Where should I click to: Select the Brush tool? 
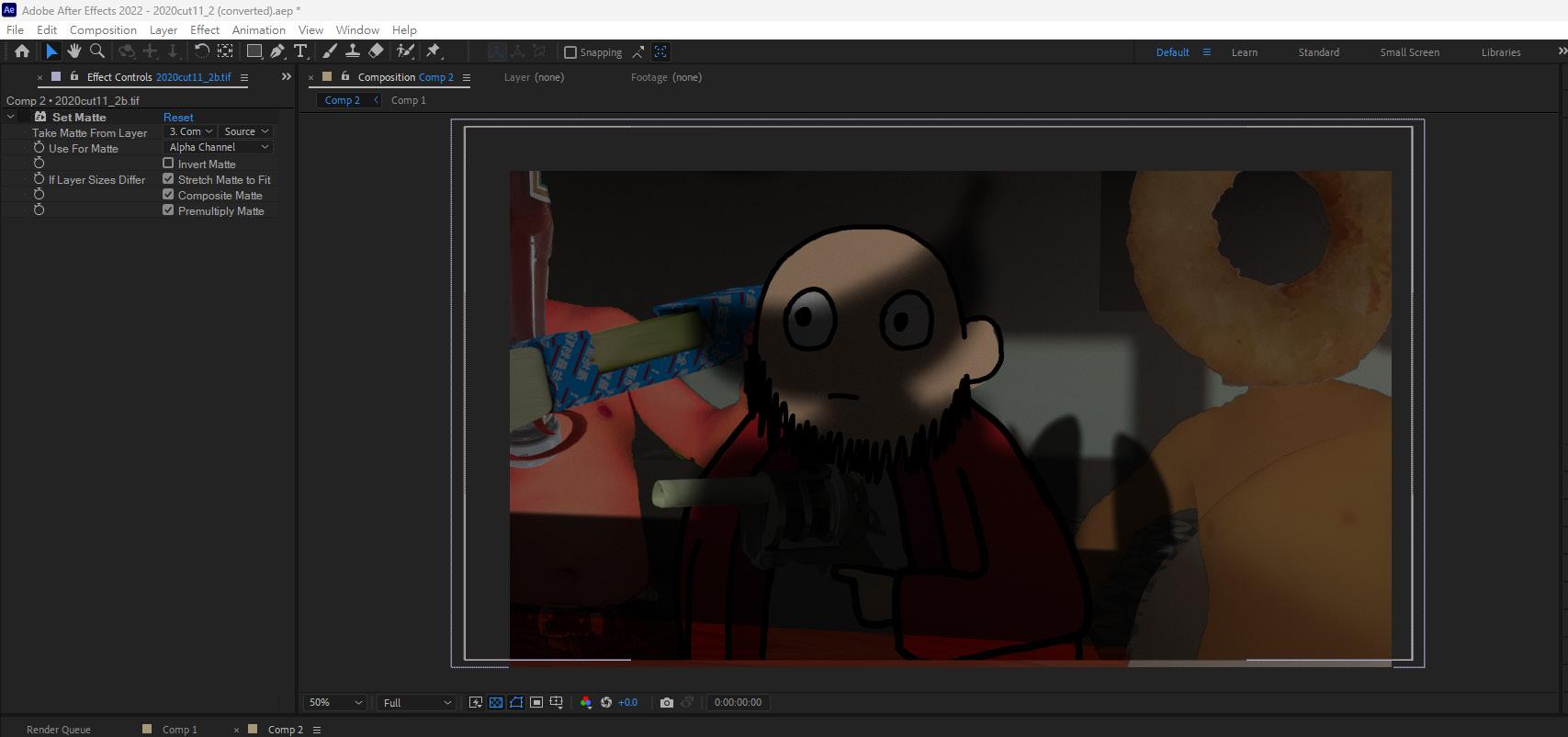pos(330,51)
